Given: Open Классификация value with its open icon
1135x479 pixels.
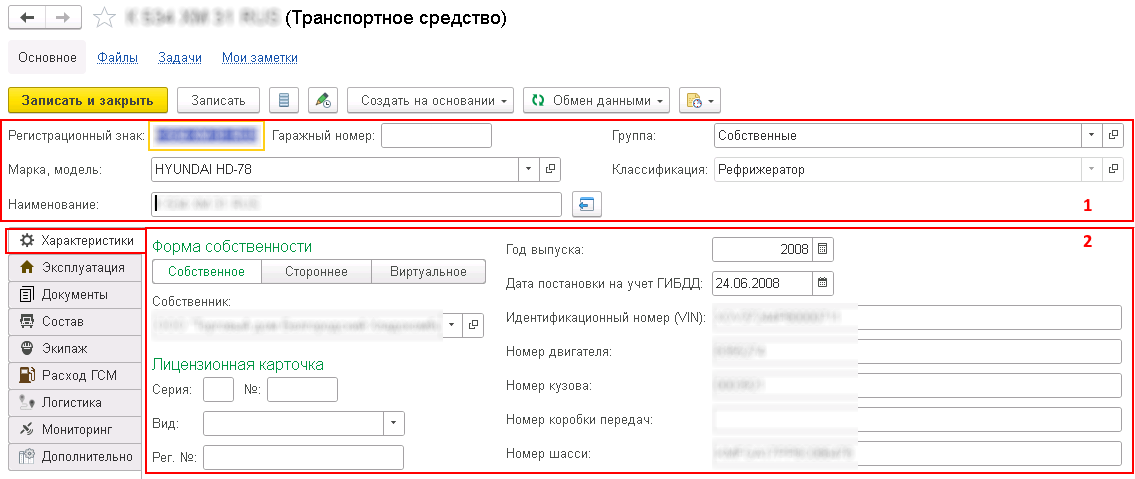Looking at the screenshot, I should [1112, 169].
